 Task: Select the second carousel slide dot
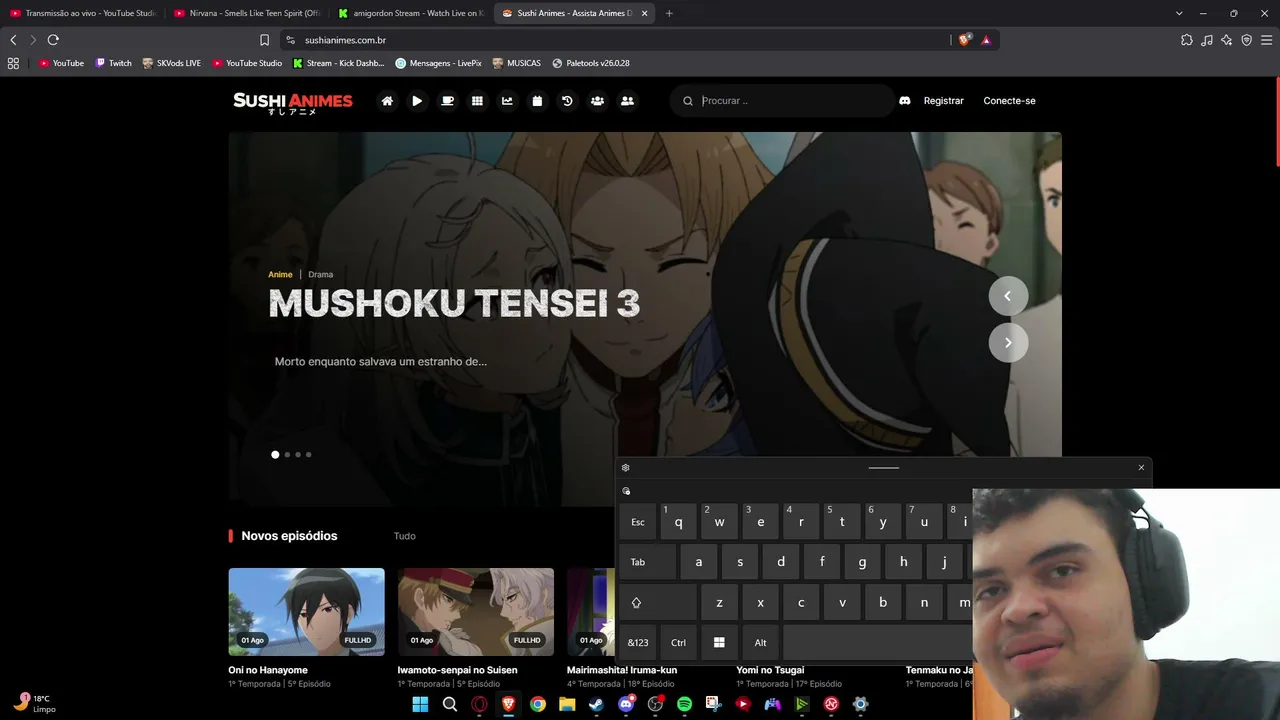[287, 455]
